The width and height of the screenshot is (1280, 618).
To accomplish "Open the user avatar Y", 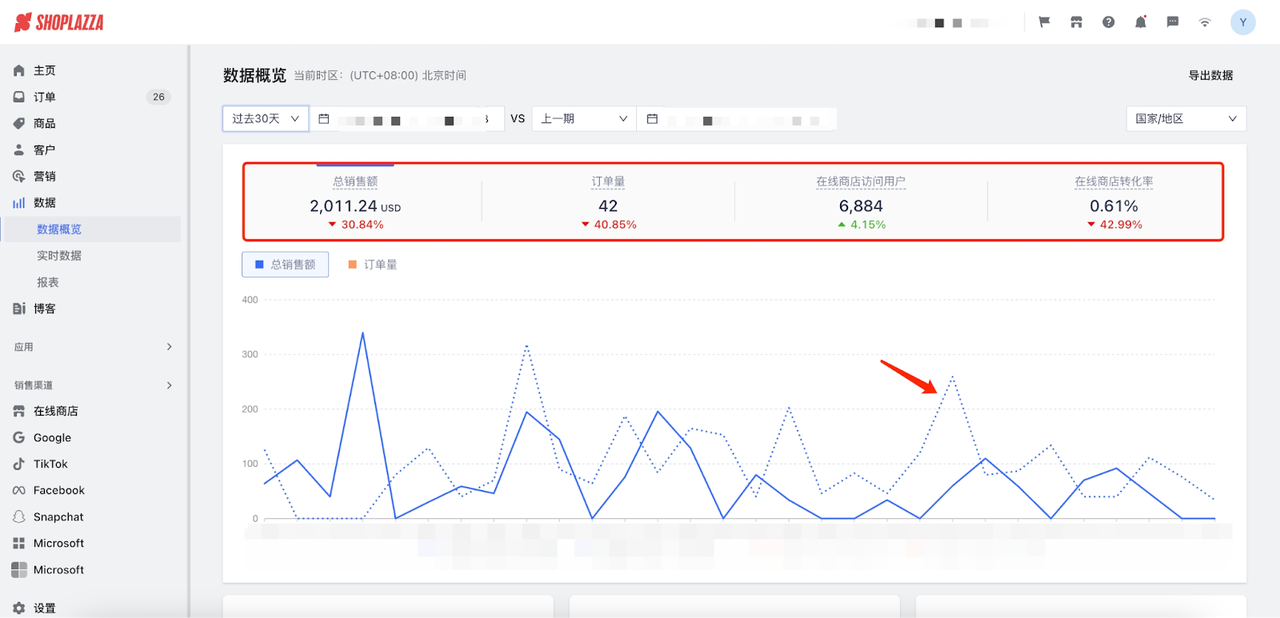I will click(1242, 22).
